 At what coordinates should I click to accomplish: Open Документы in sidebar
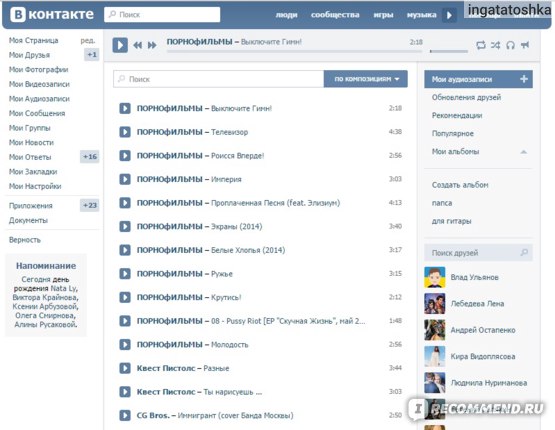coord(28,220)
